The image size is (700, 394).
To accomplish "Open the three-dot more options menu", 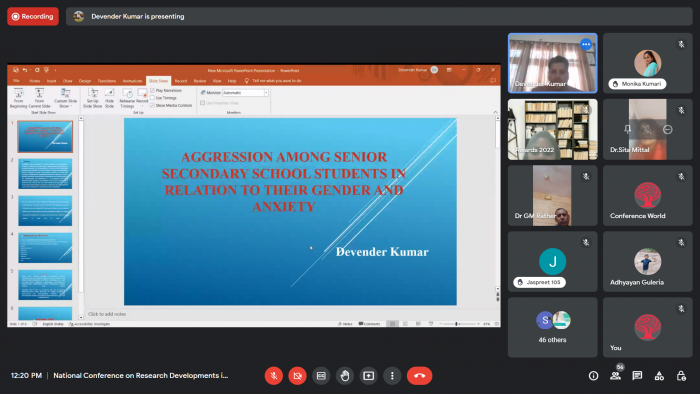I will click(392, 376).
